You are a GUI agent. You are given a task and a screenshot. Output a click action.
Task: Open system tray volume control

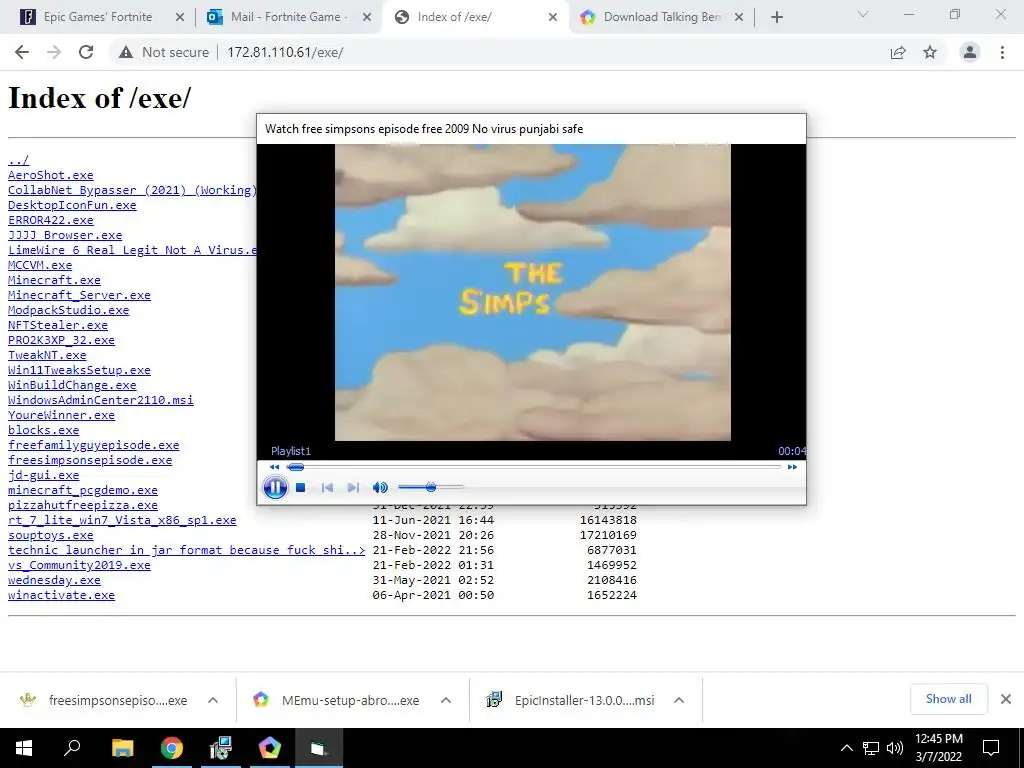(895, 748)
